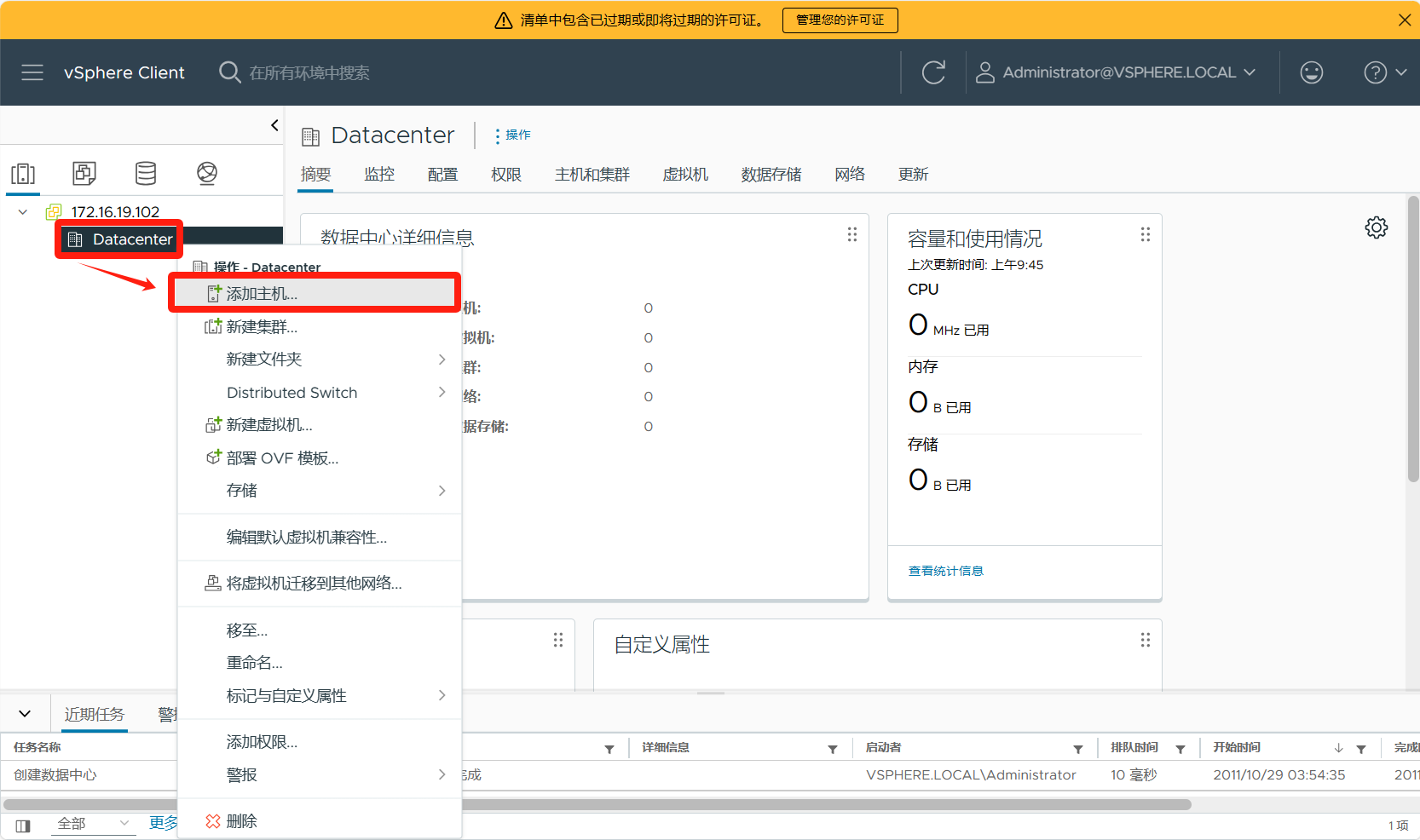Click the 管理您的许可证 button
This screenshot has height=840, width=1420.
tap(840, 20)
